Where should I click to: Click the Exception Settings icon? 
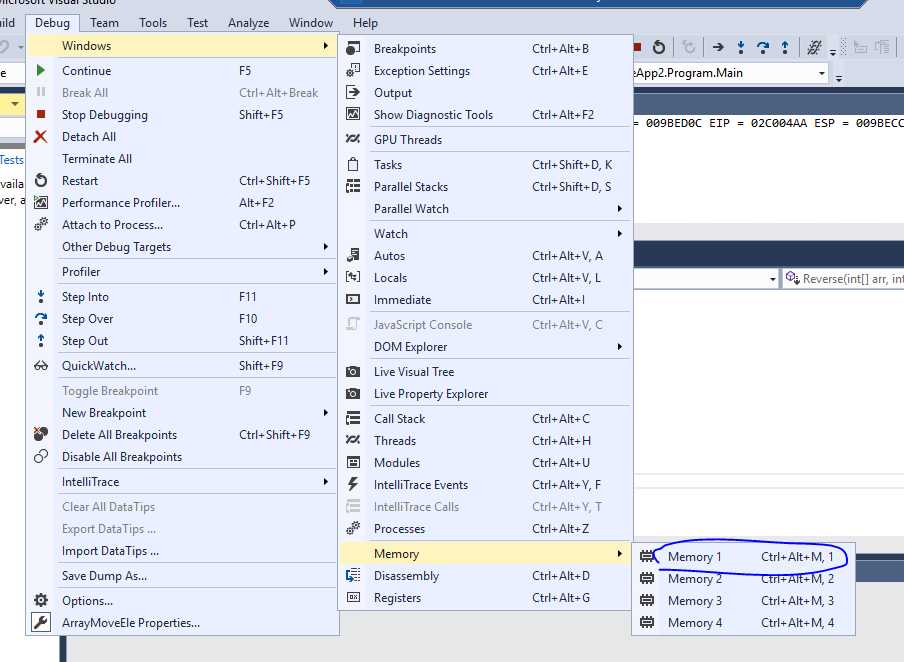click(353, 70)
